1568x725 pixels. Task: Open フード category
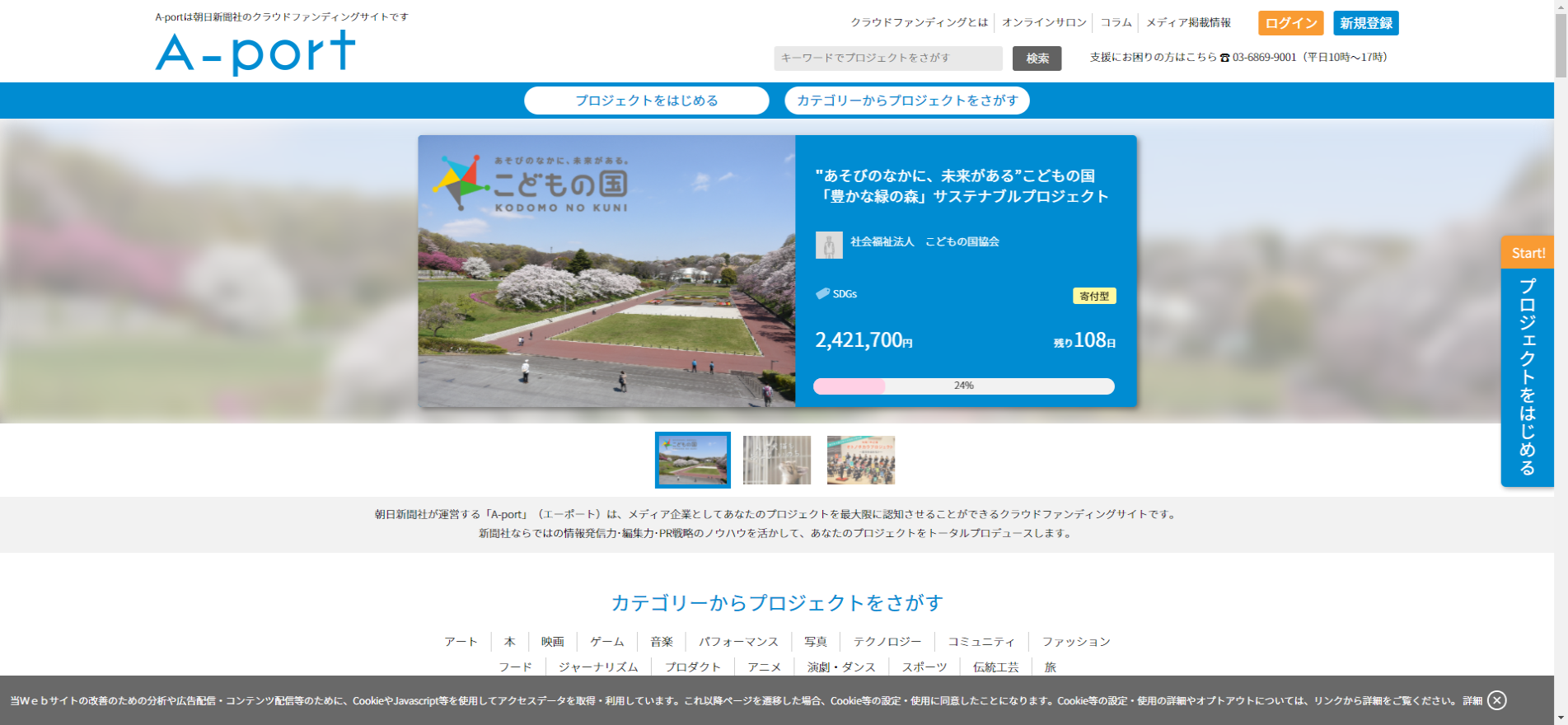coord(515,667)
